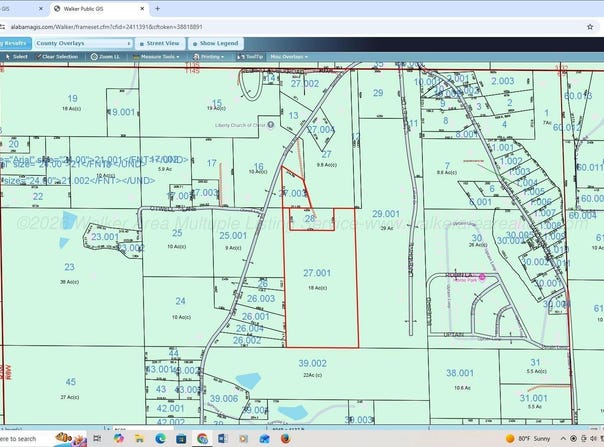Click the pink Mobile Park map marker
The height and width of the screenshot is (447, 604).
[482, 277]
